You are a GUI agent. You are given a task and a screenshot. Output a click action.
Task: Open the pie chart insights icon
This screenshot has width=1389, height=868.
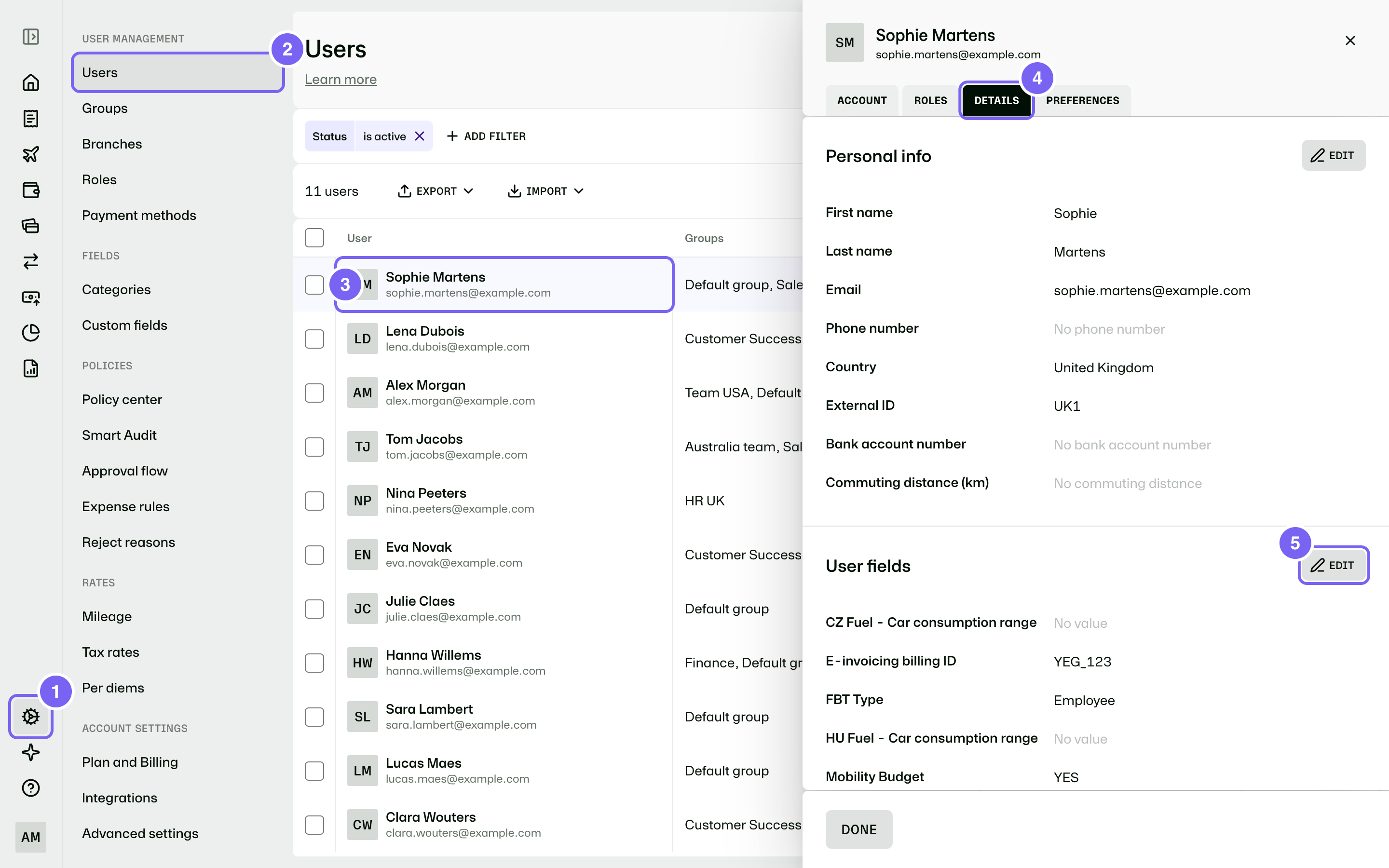[x=30, y=332]
